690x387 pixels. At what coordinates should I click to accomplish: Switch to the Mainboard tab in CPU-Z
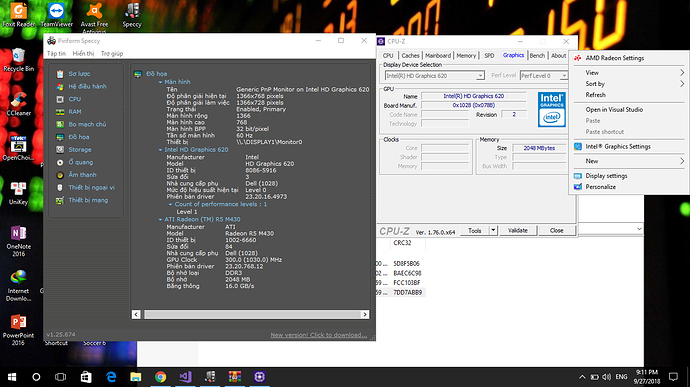click(x=438, y=55)
